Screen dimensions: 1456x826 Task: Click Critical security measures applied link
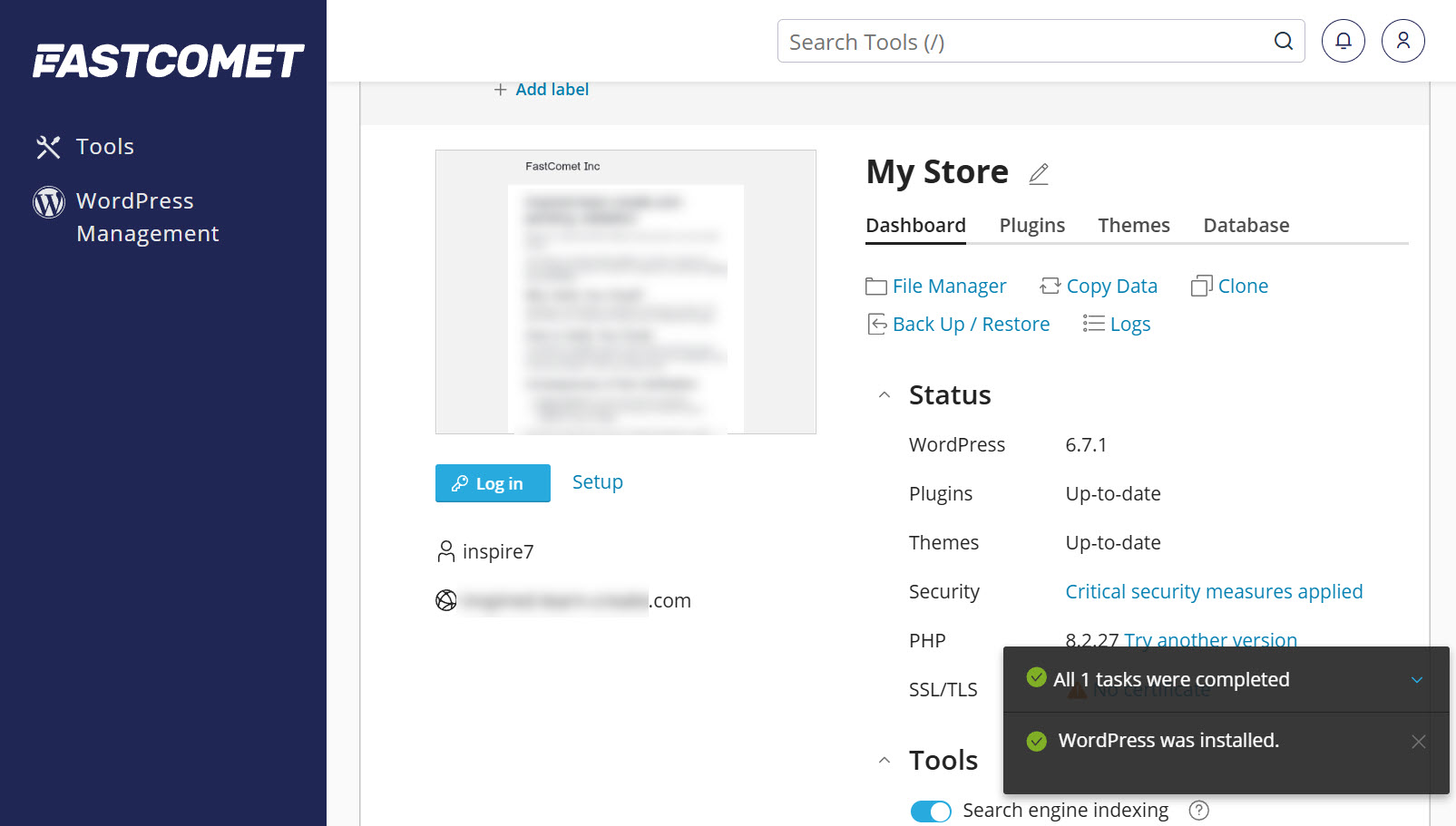coord(1214,592)
